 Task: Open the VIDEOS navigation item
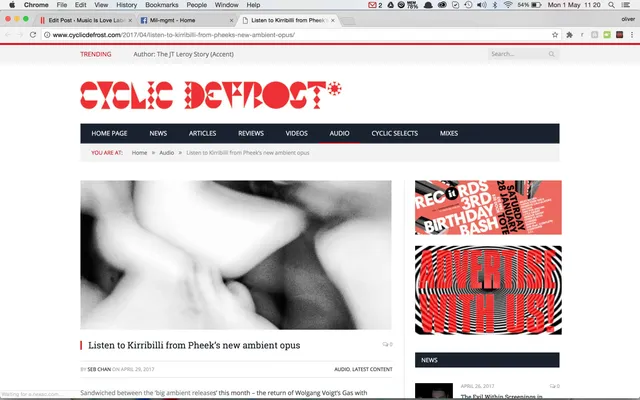click(297, 133)
